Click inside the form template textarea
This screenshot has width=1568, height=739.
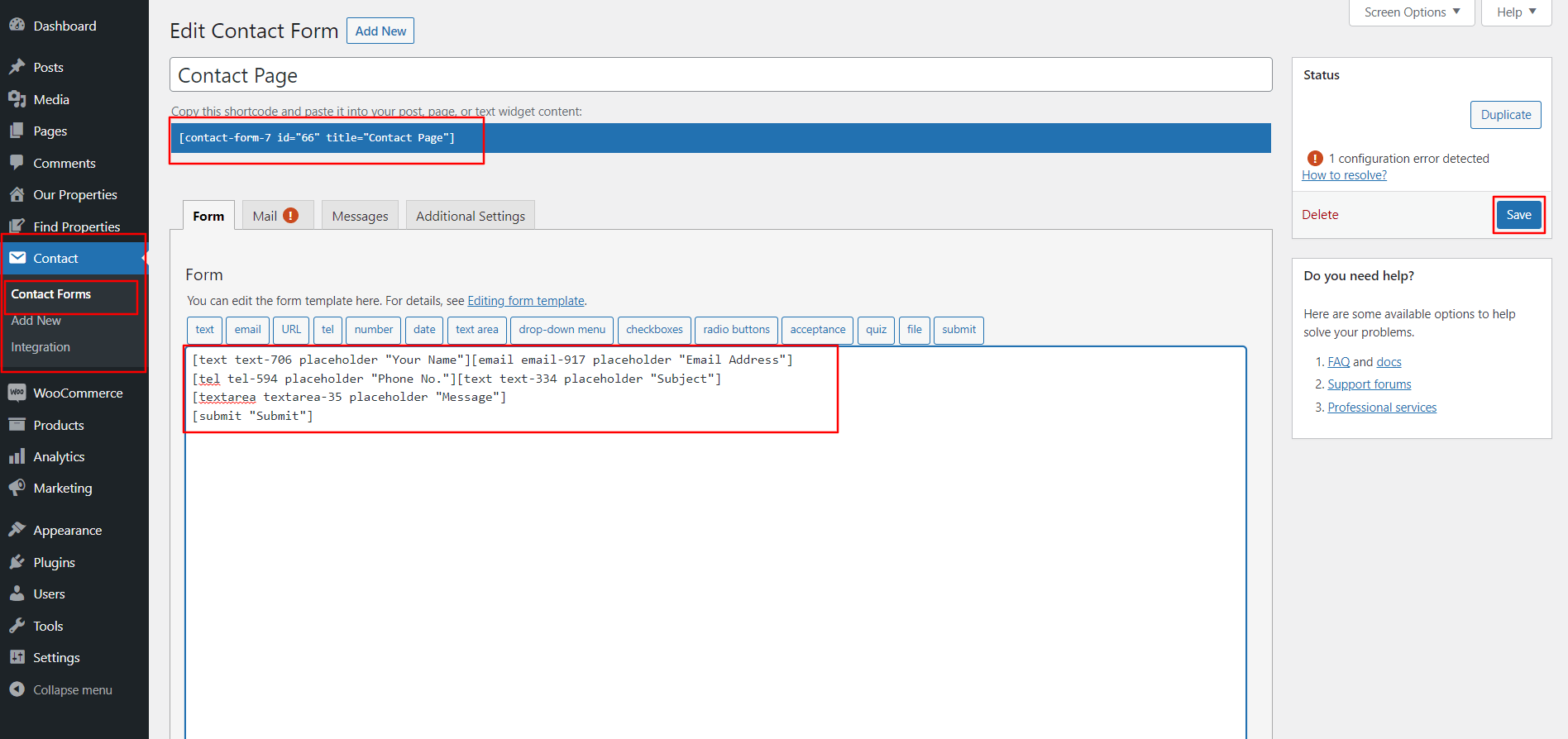coord(715,542)
